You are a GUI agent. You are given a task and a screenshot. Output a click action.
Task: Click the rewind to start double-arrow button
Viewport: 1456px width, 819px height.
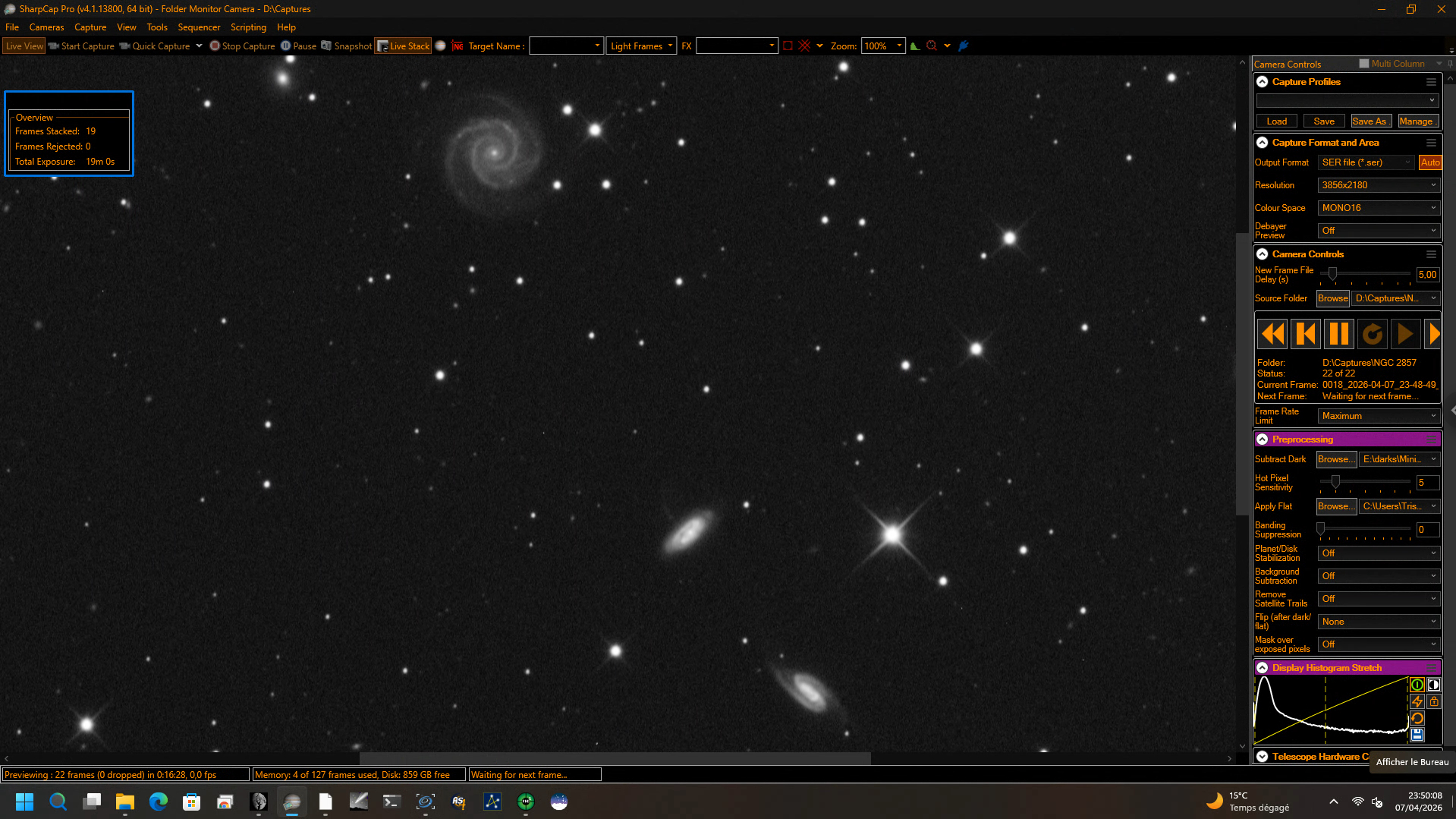coord(1272,334)
